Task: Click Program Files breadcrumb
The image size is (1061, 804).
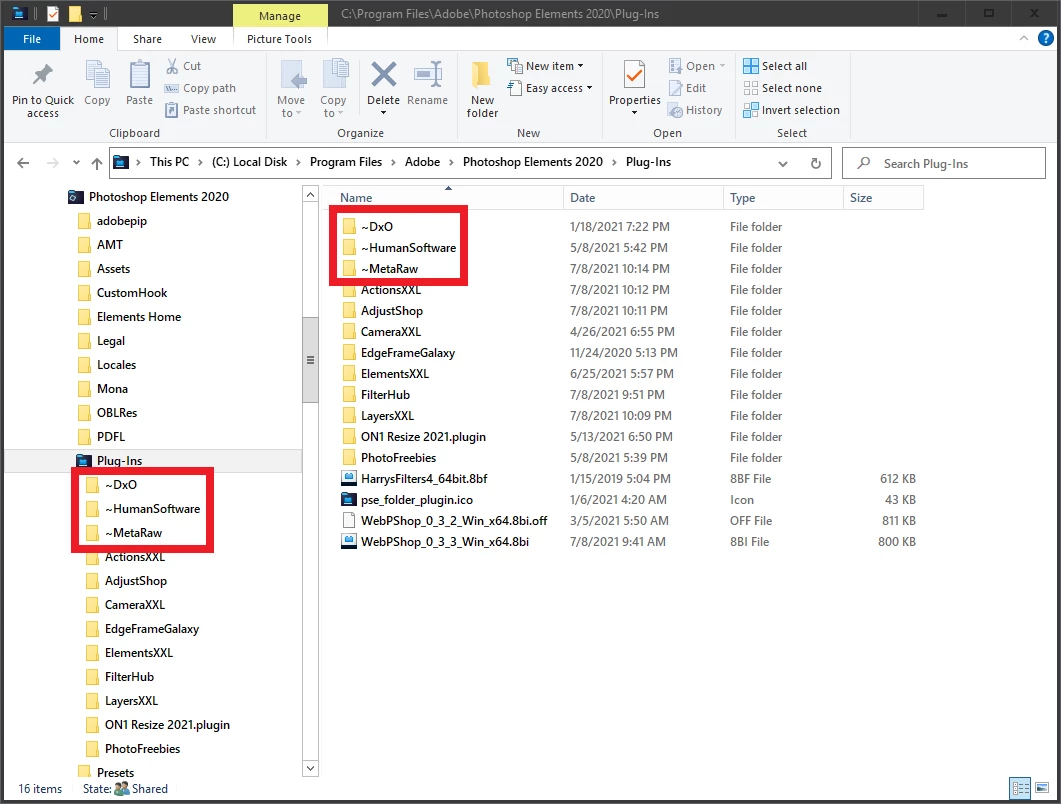Action: [x=346, y=162]
